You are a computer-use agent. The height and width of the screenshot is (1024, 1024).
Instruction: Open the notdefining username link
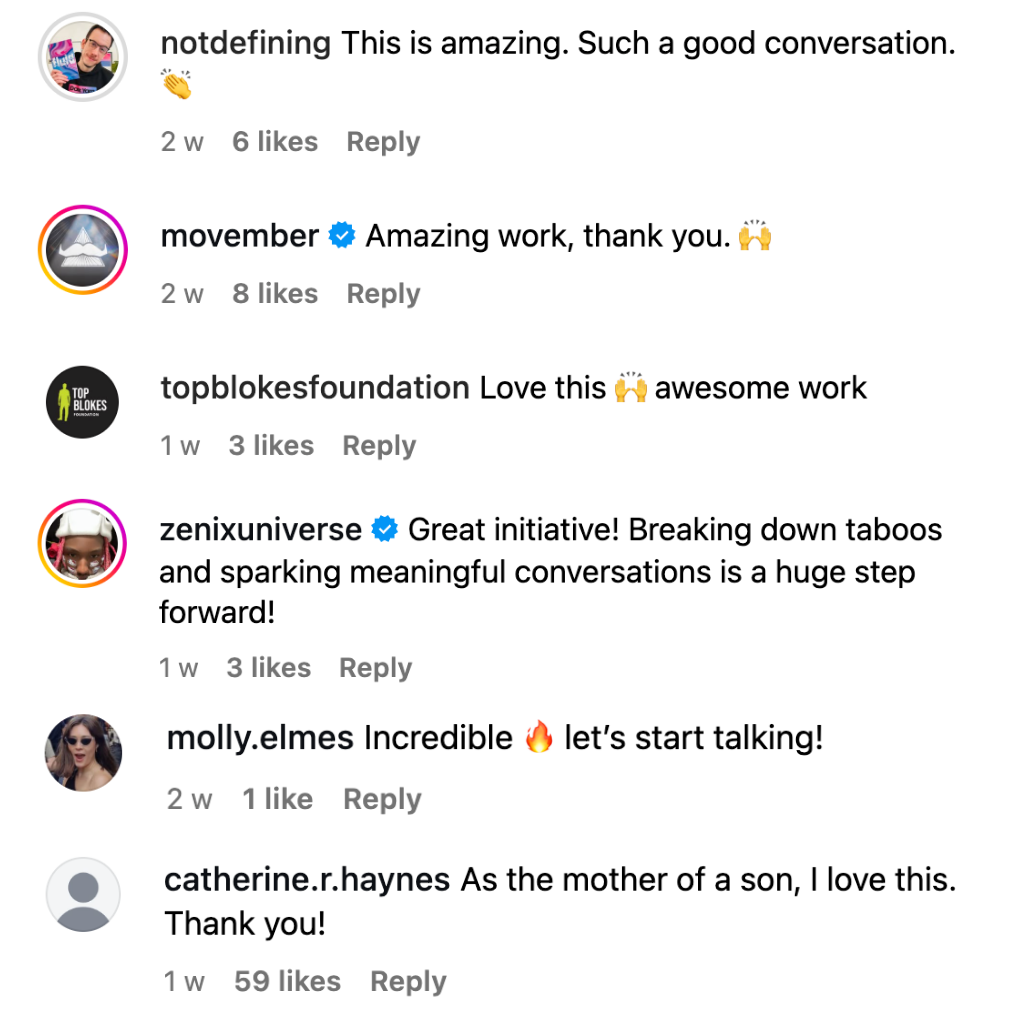tap(246, 43)
